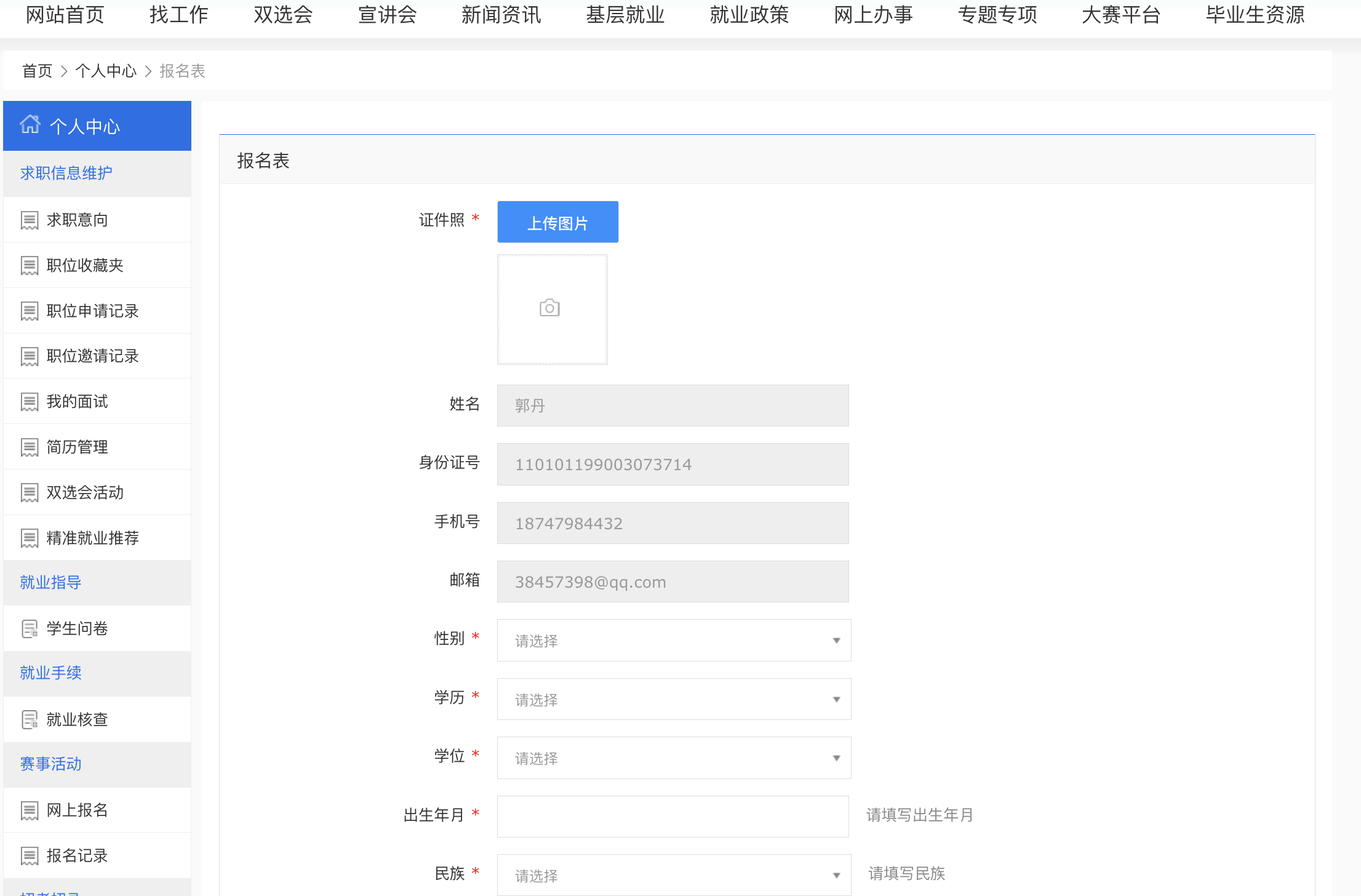The width and height of the screenshot is (1361, 896).
Task: Click the 出生年月 input field
Action: [x=673, y=817]
